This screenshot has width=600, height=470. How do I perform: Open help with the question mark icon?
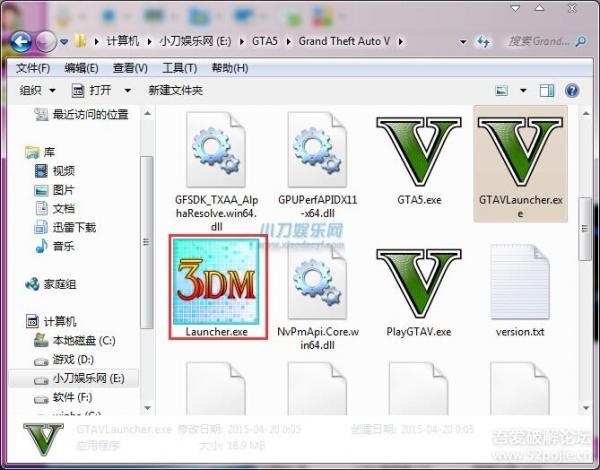572,91
